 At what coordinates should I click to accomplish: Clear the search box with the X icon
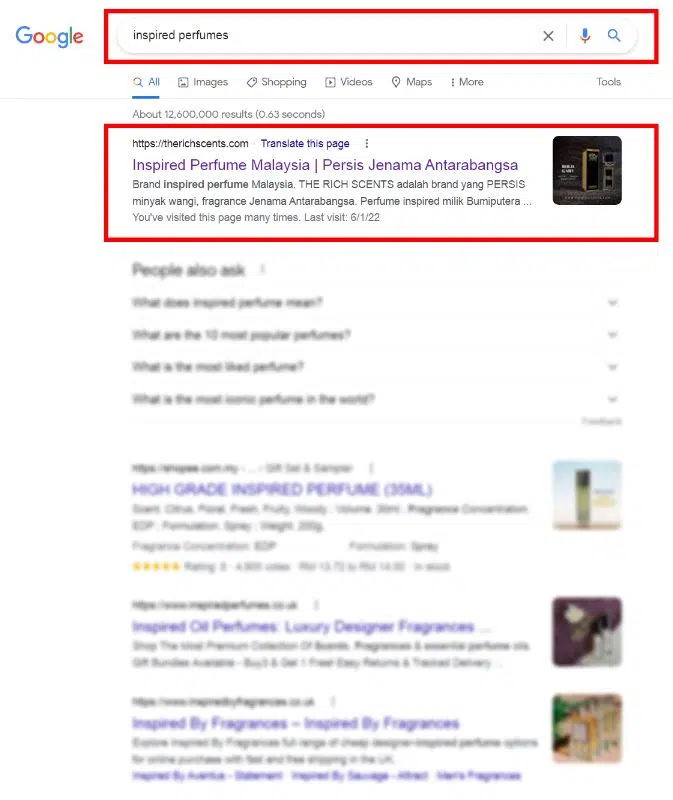(548, 36)
